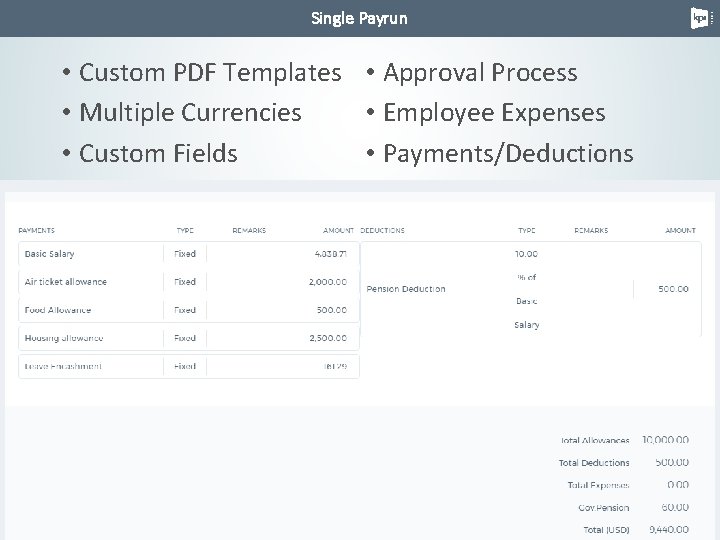The width and height of the screenshot is (720, 540).
Task: Click the Single Payrun slide title
Action: click(359, 18)
